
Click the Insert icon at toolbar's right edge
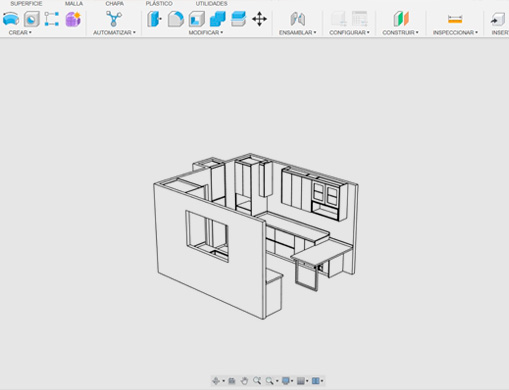tap(498, 19)
